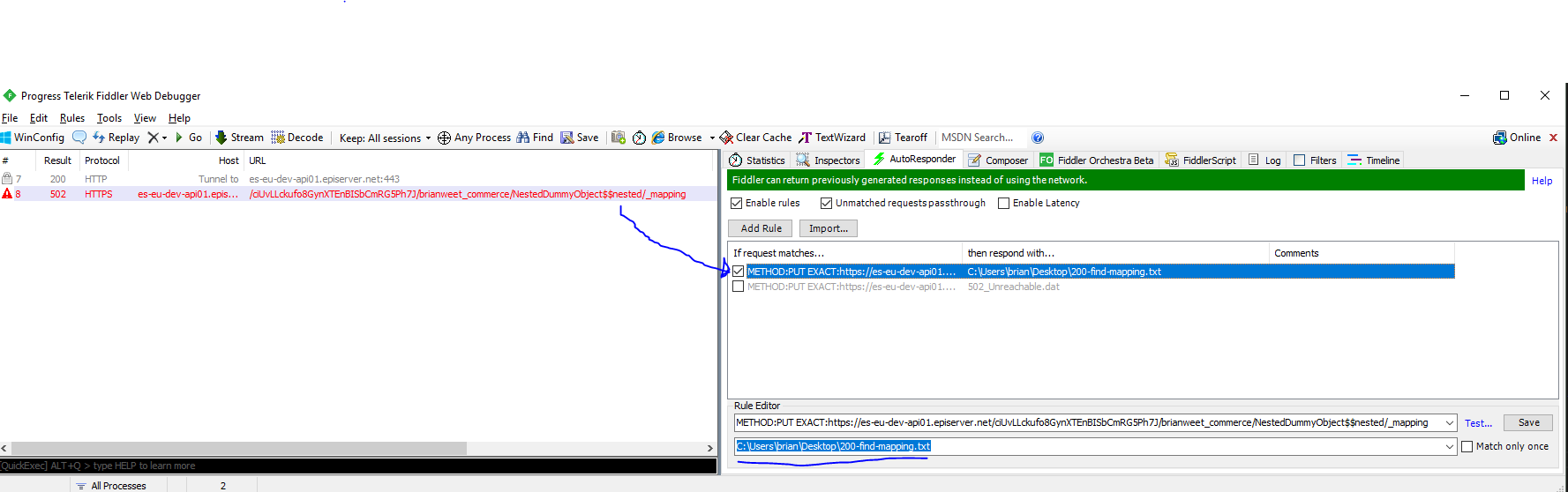
Task: Open the View menu
Action: (145, 118)
